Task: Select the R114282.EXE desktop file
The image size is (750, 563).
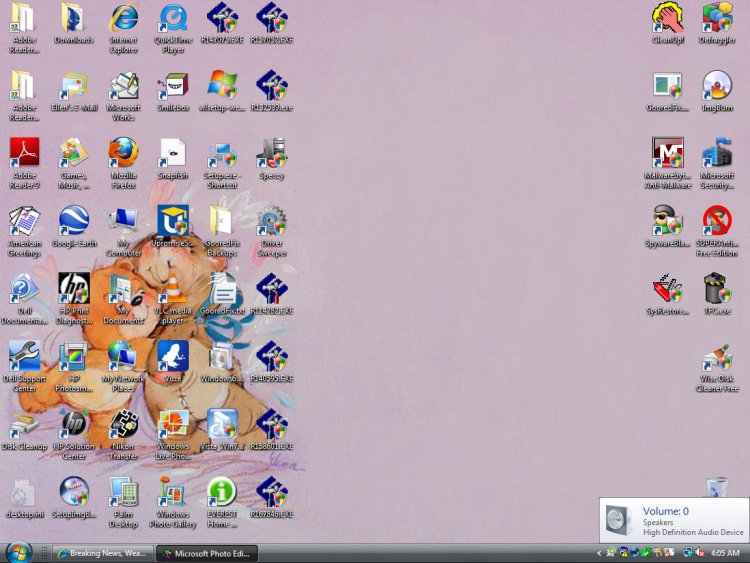Action: (x=272, y=295)
